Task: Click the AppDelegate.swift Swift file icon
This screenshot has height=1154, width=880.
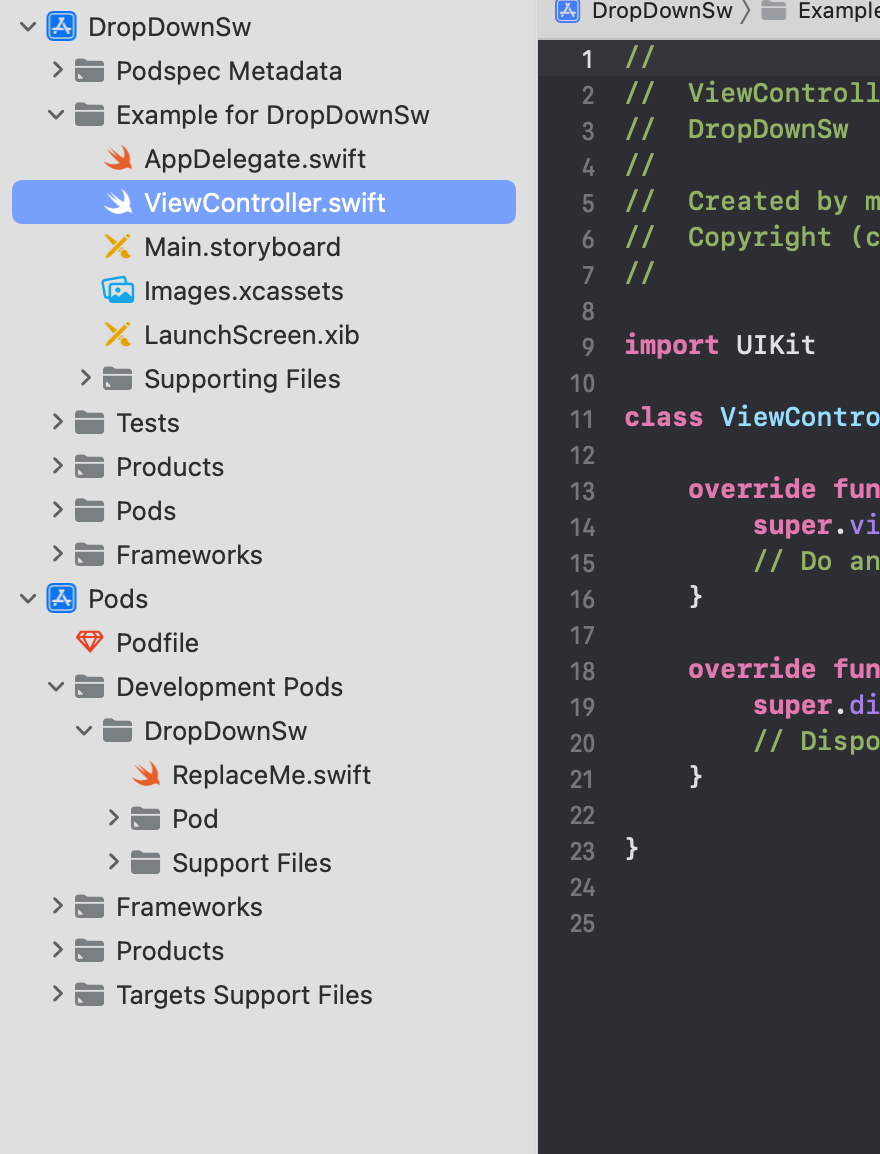Action: 118,158
